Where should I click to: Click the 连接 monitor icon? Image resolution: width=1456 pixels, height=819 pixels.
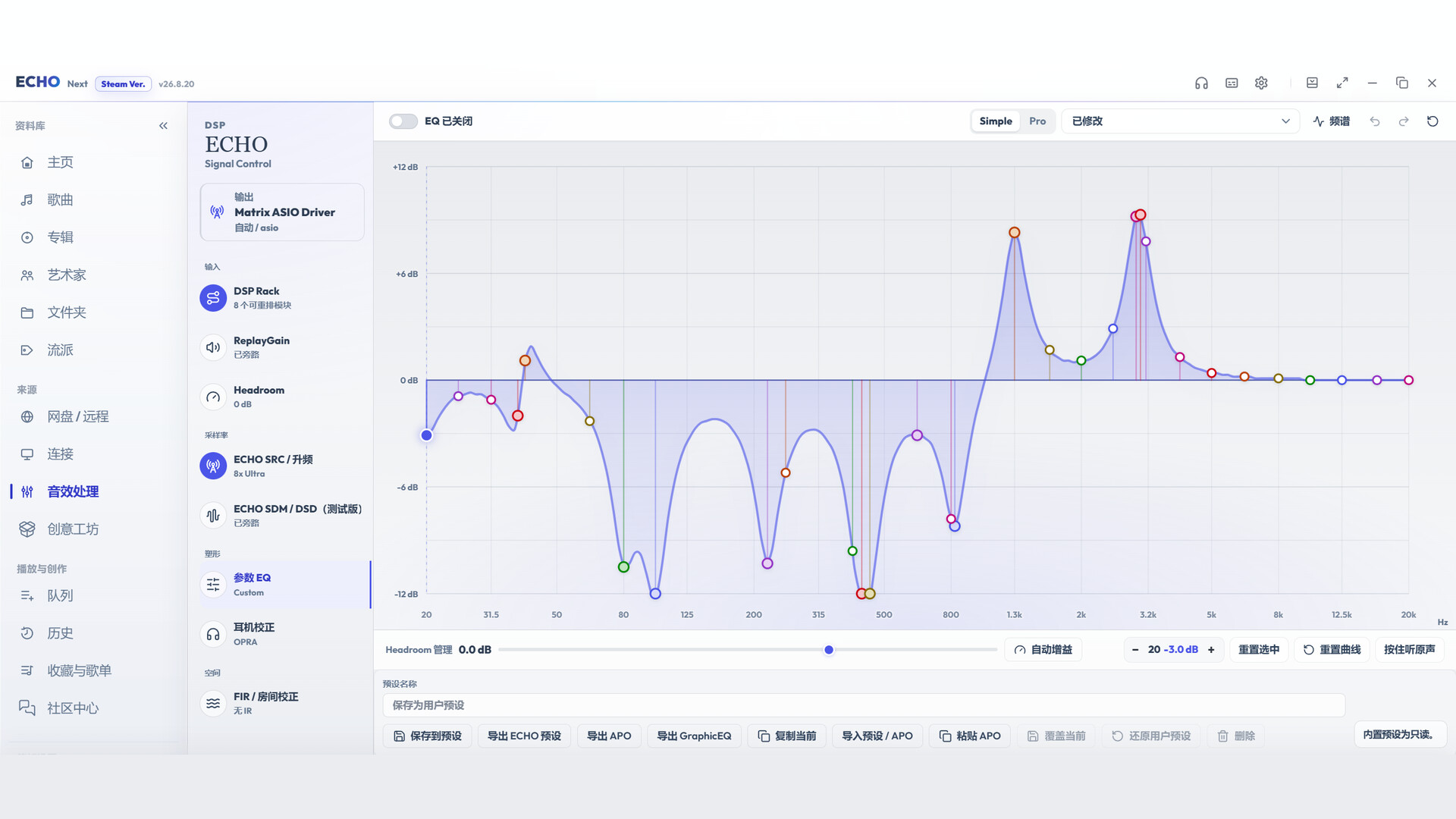tap(27, 454)
